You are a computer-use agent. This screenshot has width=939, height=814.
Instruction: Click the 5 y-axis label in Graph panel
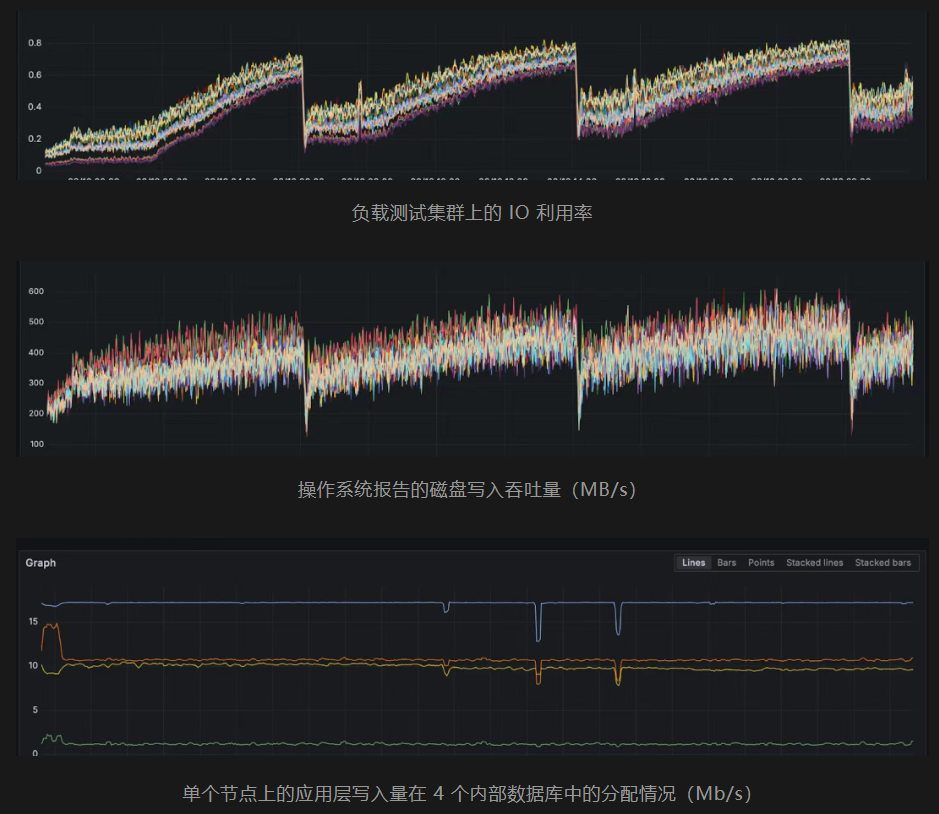click(x=35, y=710)
